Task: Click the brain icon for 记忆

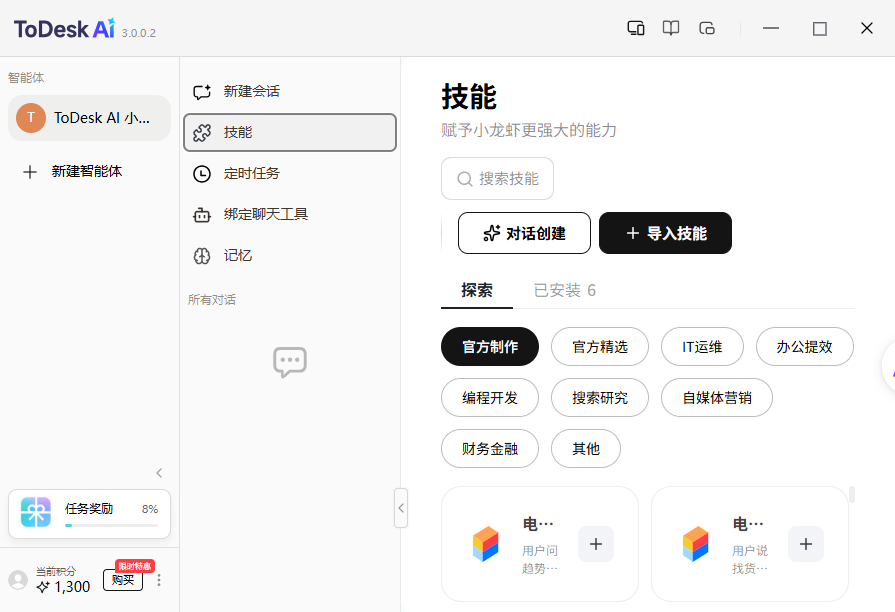Action: [202, 256]
